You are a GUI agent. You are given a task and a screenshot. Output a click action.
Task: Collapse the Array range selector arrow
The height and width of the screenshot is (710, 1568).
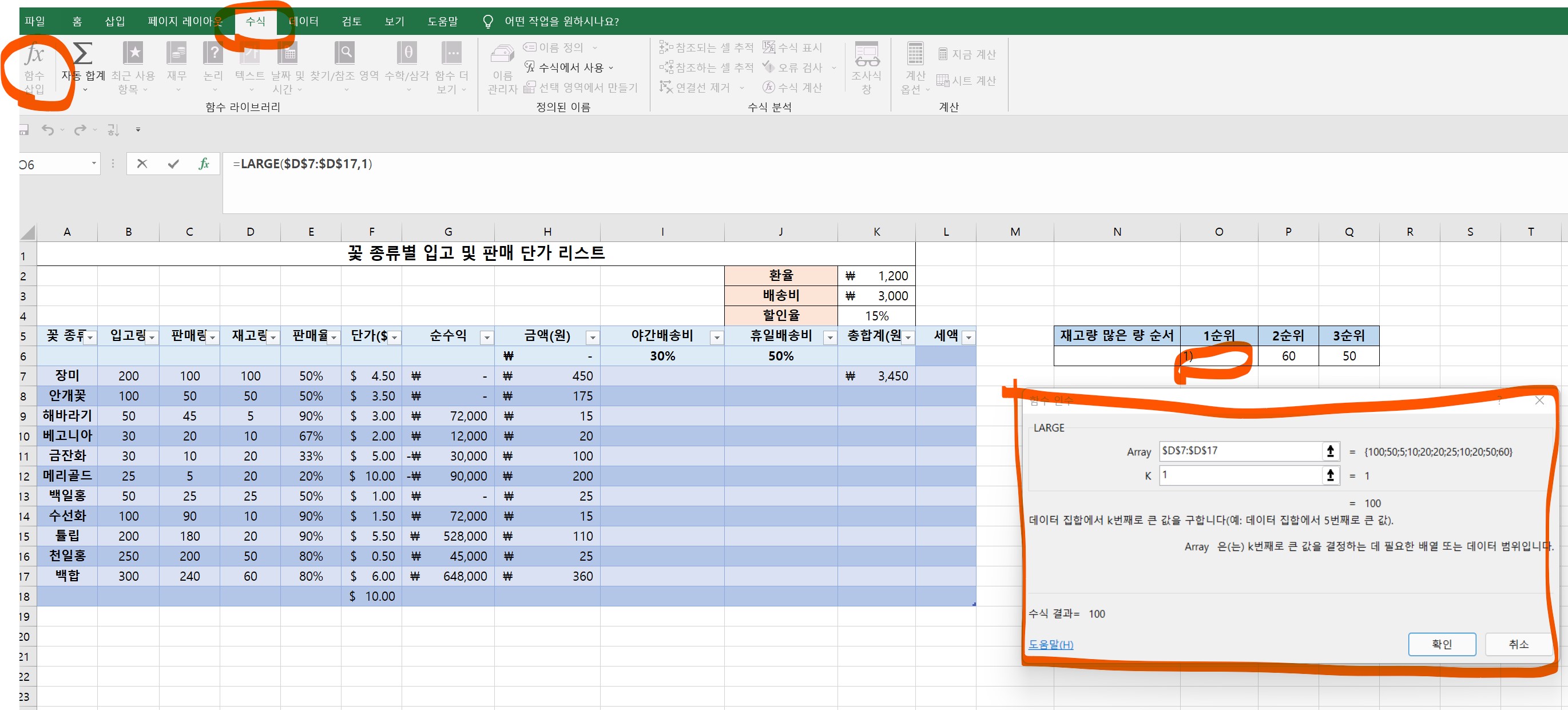pyautogui.click(x=1330, y=451)
